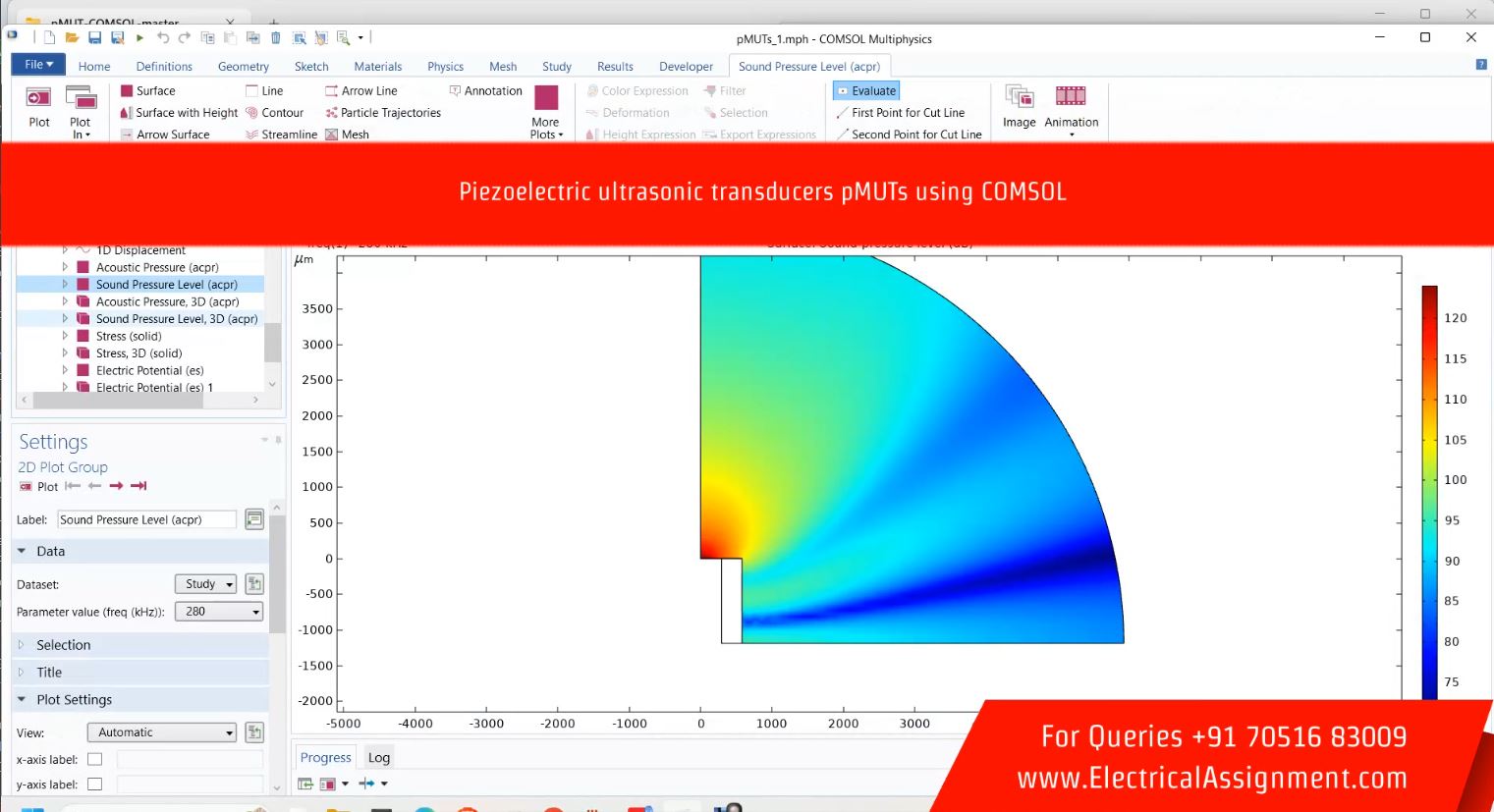Image resolution: width=1494 pixels, height=812 pixels.
Task: Insert a Streamline plot
Action: [288, 135]
